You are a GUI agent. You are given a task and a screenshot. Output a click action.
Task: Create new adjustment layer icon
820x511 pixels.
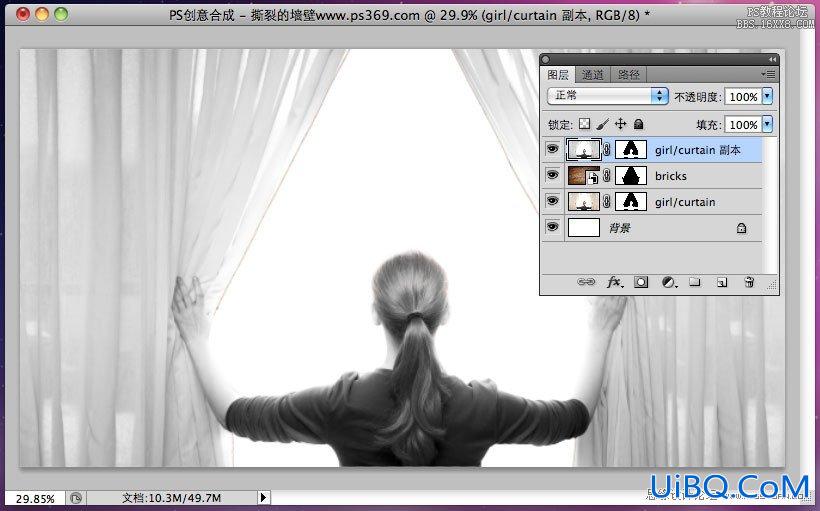coord(669,282)
